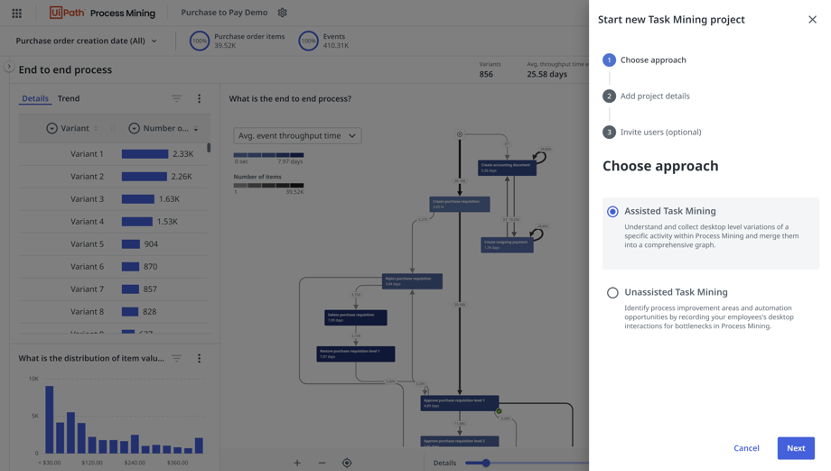The width and height of the screenshot is (831, 471).
Task: Open three-dot menu of item value distribution chart
Action: click(x=199, y=359)
